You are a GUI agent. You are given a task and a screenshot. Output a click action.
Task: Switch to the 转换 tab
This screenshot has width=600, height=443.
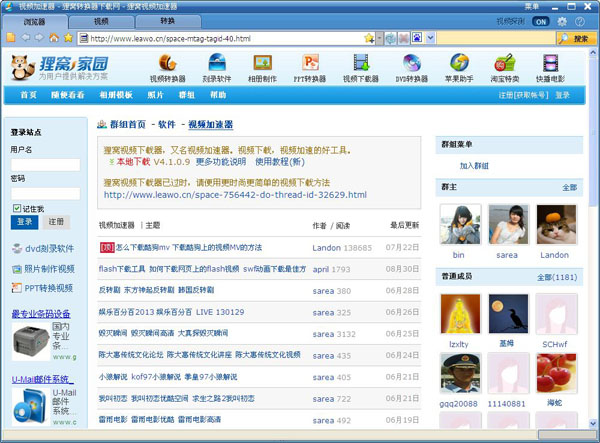pos(168,22)
